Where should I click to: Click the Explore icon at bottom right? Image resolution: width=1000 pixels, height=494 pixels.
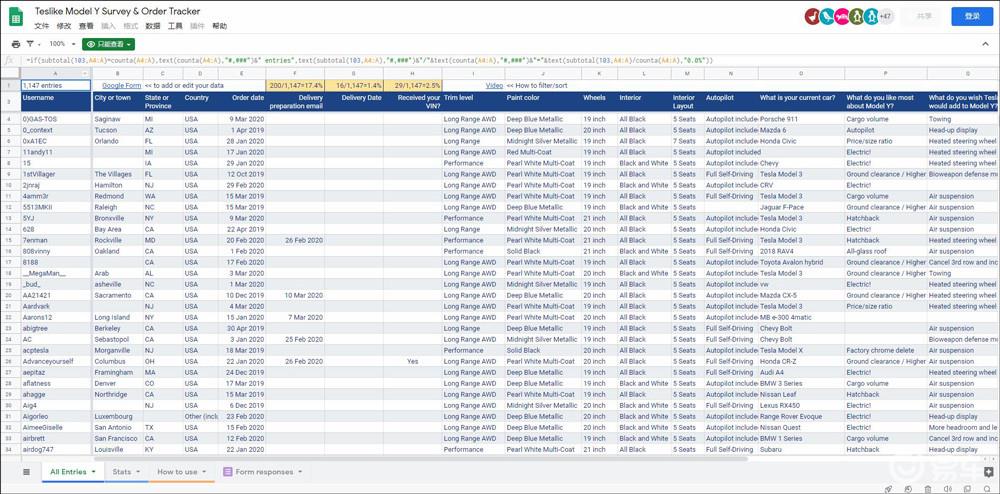point(989,472)
